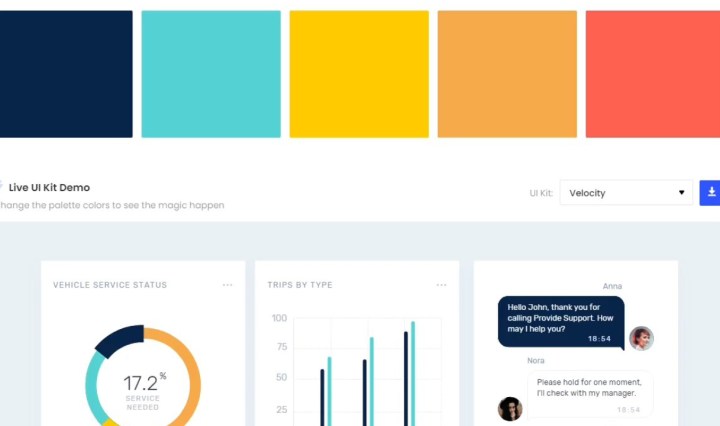
Task: Pick the turquoise palette color swatch
Action: point(211,74)
